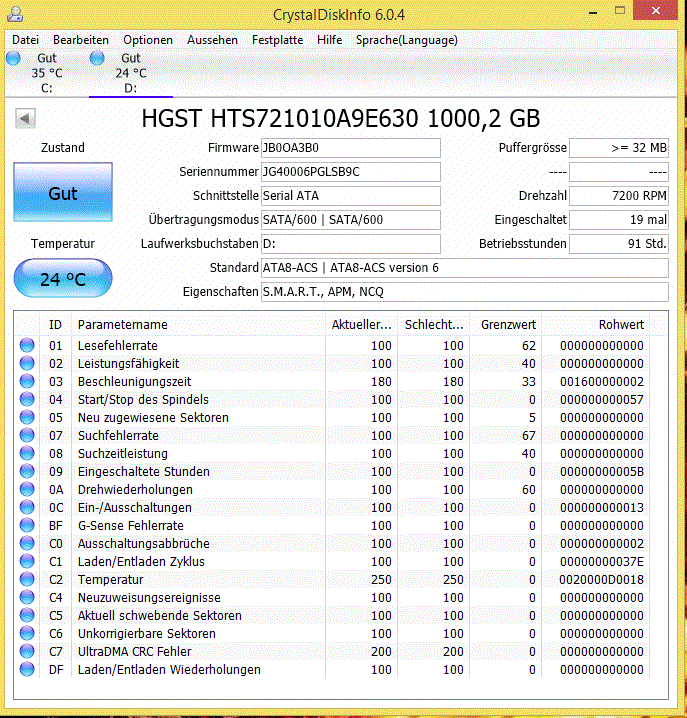
Task: Click status orb for Laden/Entladen Wiederholungen
Action: [27, 669]
